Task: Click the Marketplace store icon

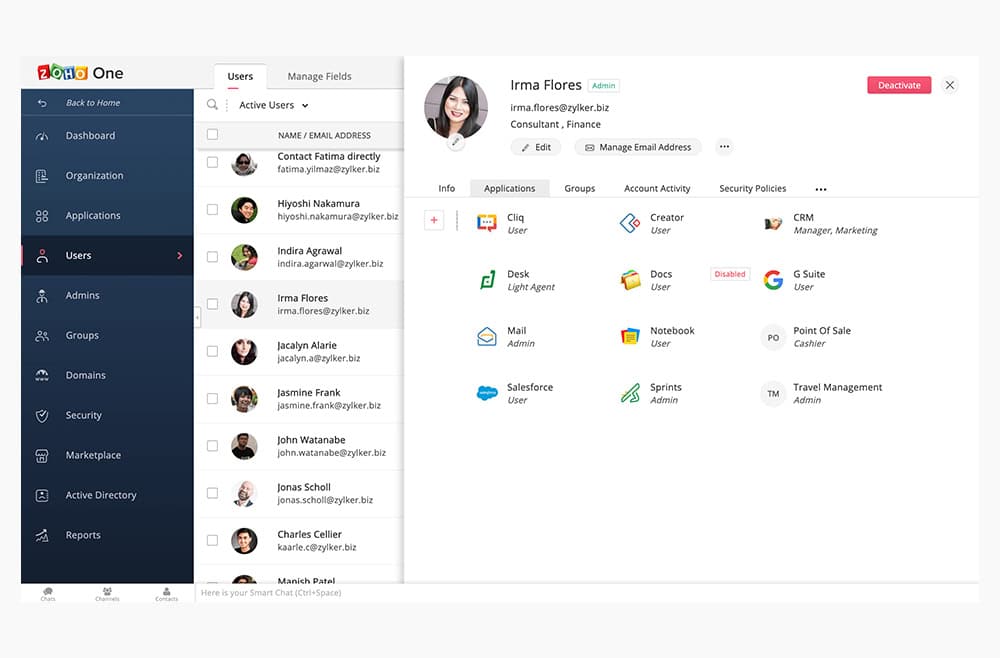Action: [x=42, y=455]
